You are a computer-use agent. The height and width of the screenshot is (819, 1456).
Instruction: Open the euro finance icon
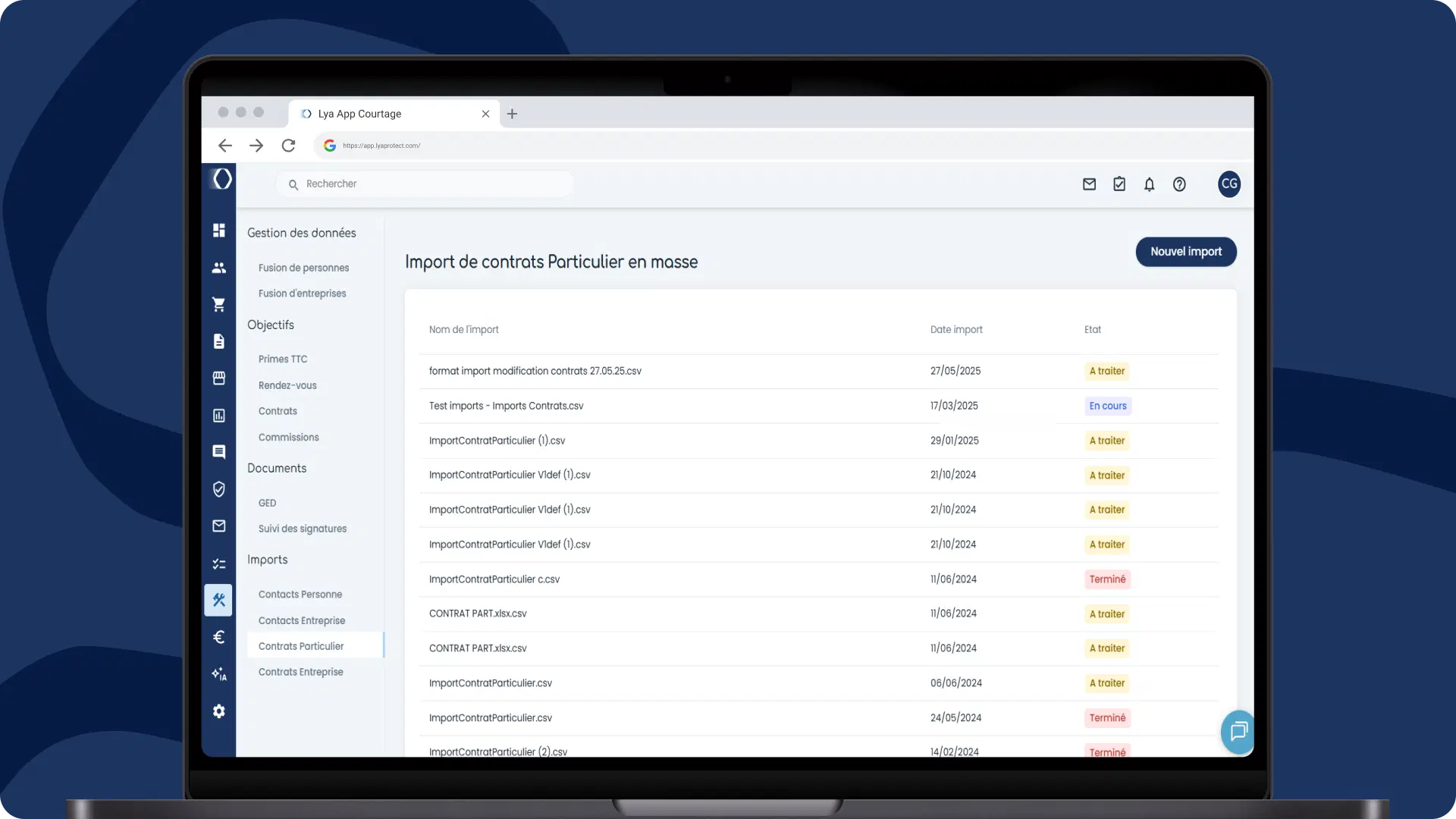[219, 637]
